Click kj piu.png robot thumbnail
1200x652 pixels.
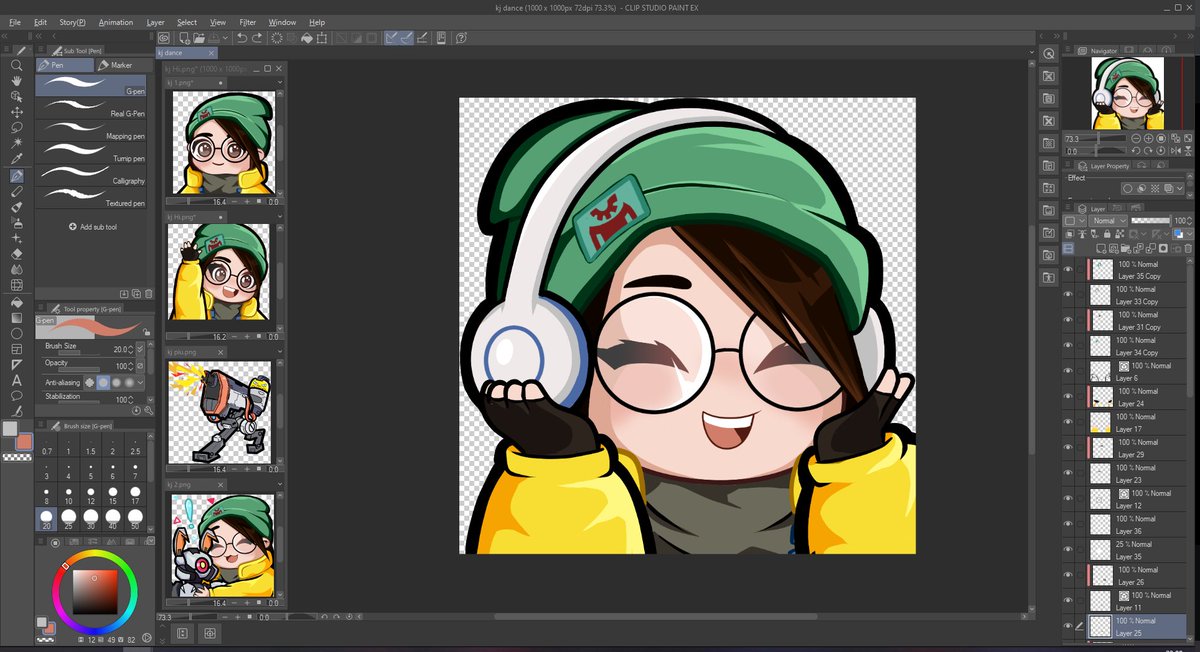[220, 411]
